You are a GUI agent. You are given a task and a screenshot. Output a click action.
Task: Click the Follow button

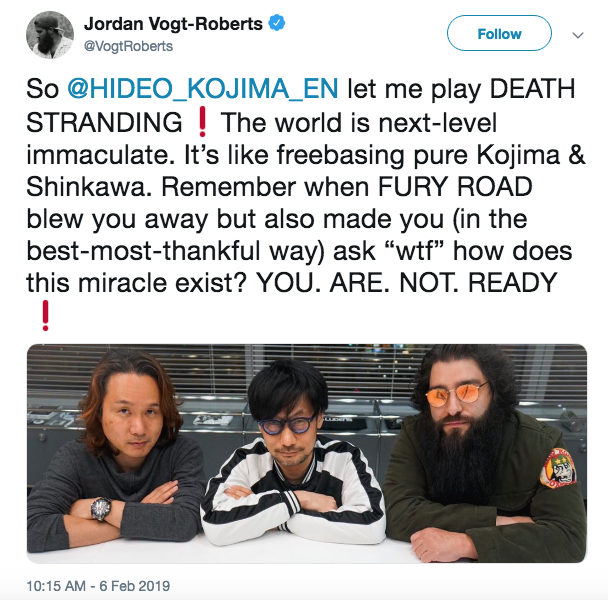[x=499, y=33]
